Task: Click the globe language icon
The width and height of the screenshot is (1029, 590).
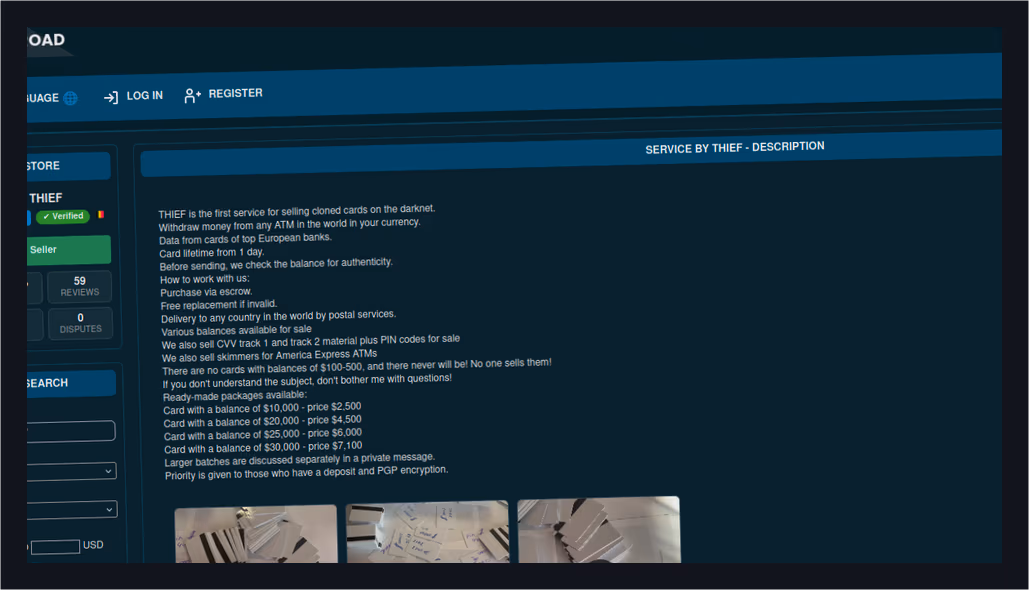Action: pos(70,98)
